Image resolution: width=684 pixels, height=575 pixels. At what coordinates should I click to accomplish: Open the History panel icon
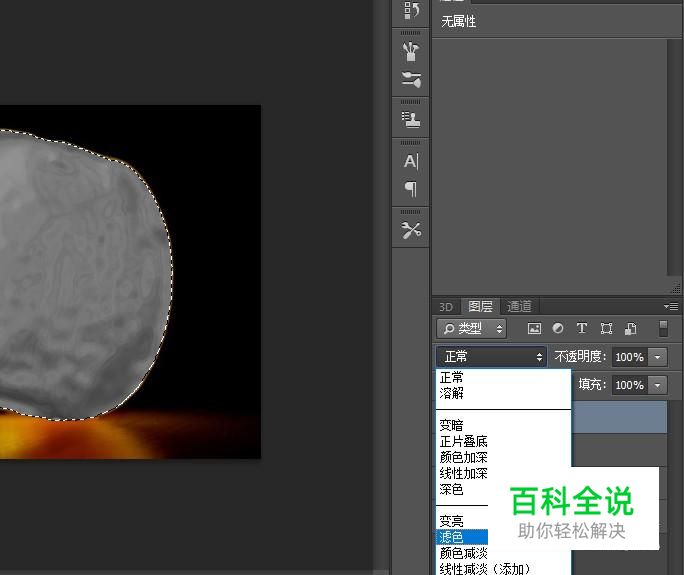tap(411, 10)
